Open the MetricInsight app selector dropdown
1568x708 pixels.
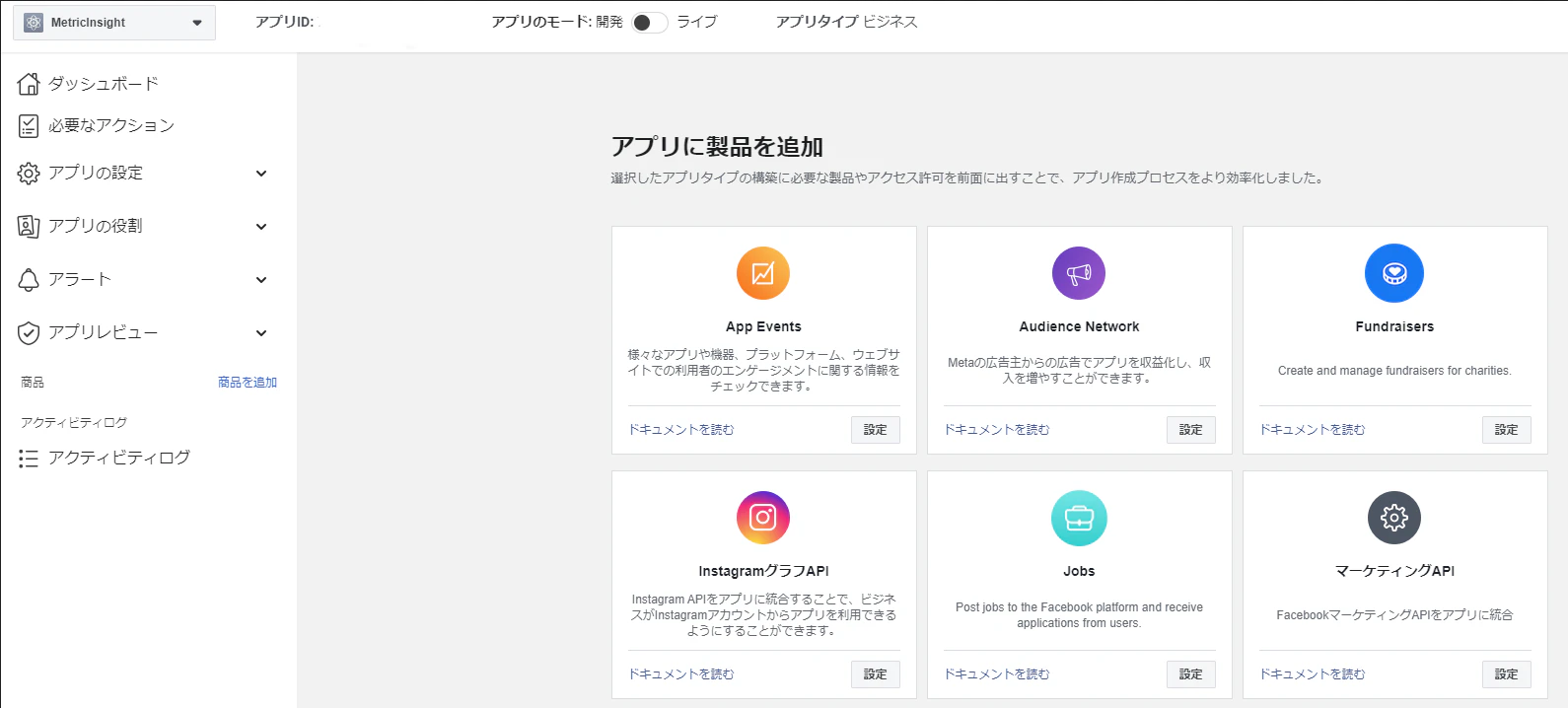pyautogui.click(x=114, y=23)
